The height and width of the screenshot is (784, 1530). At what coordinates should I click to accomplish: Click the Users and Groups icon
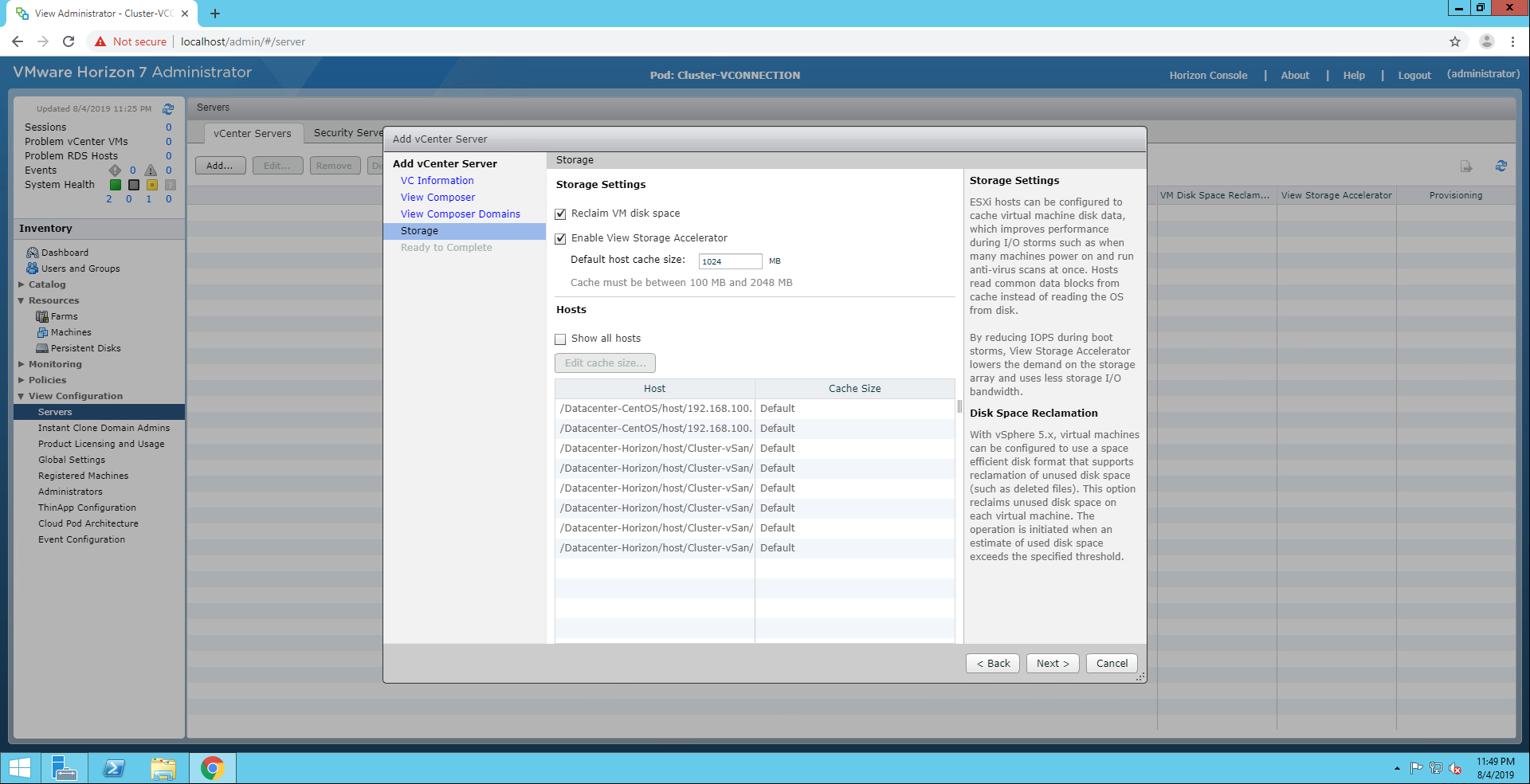pyautogui.click(x=33, y=269)
